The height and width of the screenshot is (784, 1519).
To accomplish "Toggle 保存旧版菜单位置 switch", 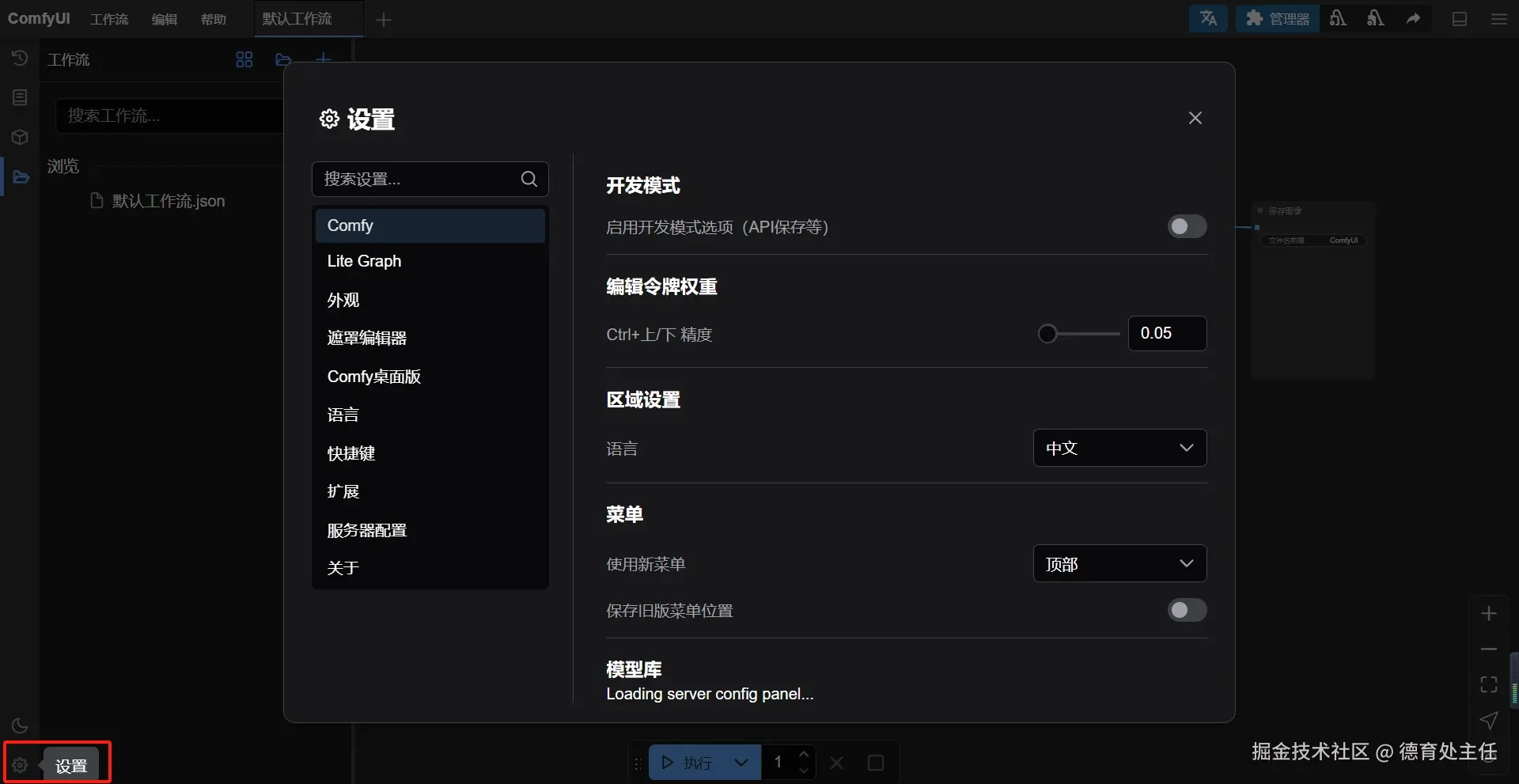I will (1188, 610).
